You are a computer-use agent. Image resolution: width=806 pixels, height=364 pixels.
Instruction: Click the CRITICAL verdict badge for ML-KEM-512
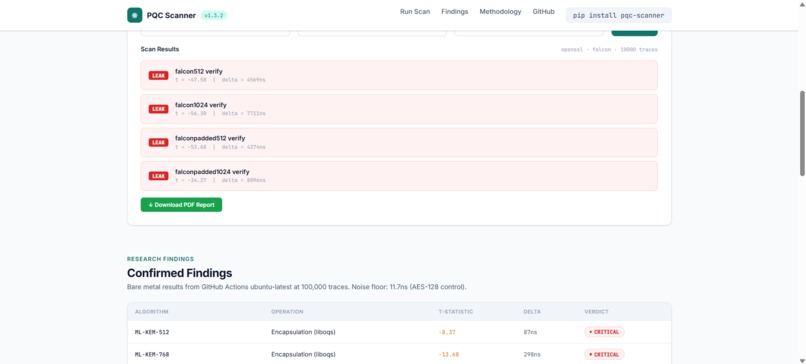[x=604, y=332]
